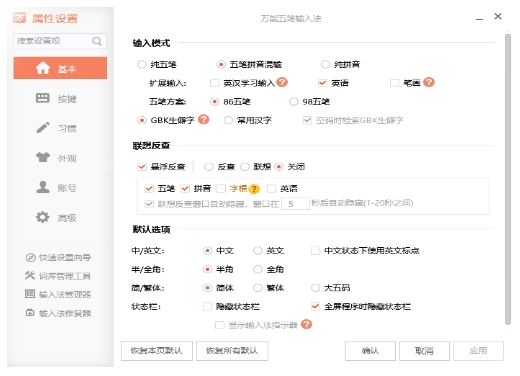The height and width of the screenshot is (376, 520).
Task: Click the search magnifier icon
Action: [97, 41]
